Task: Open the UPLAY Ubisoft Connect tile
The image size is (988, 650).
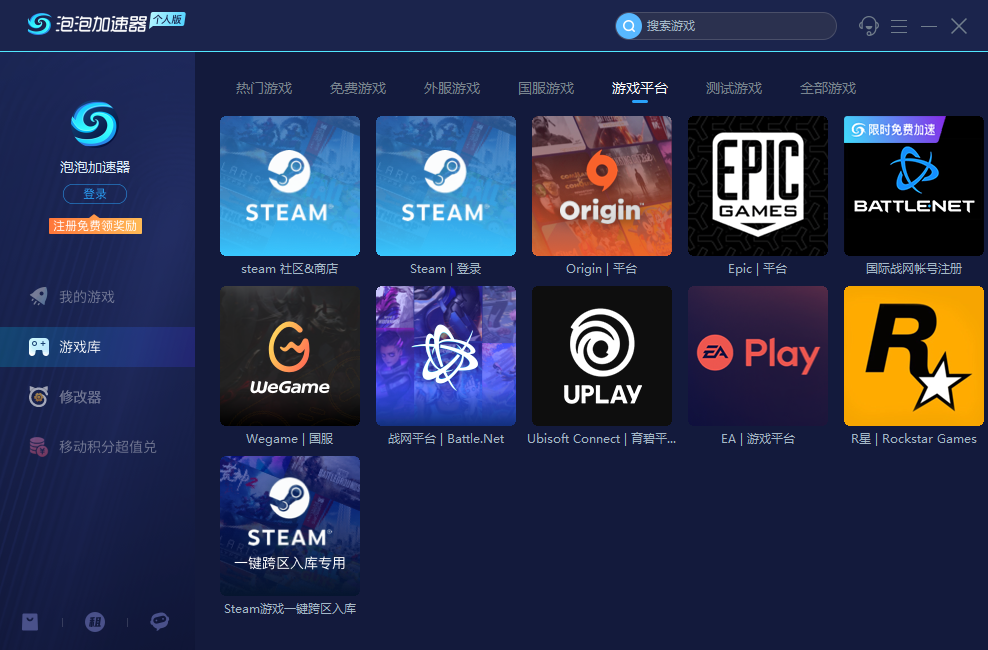Action: pyautogui.click(x=602, y=356)
